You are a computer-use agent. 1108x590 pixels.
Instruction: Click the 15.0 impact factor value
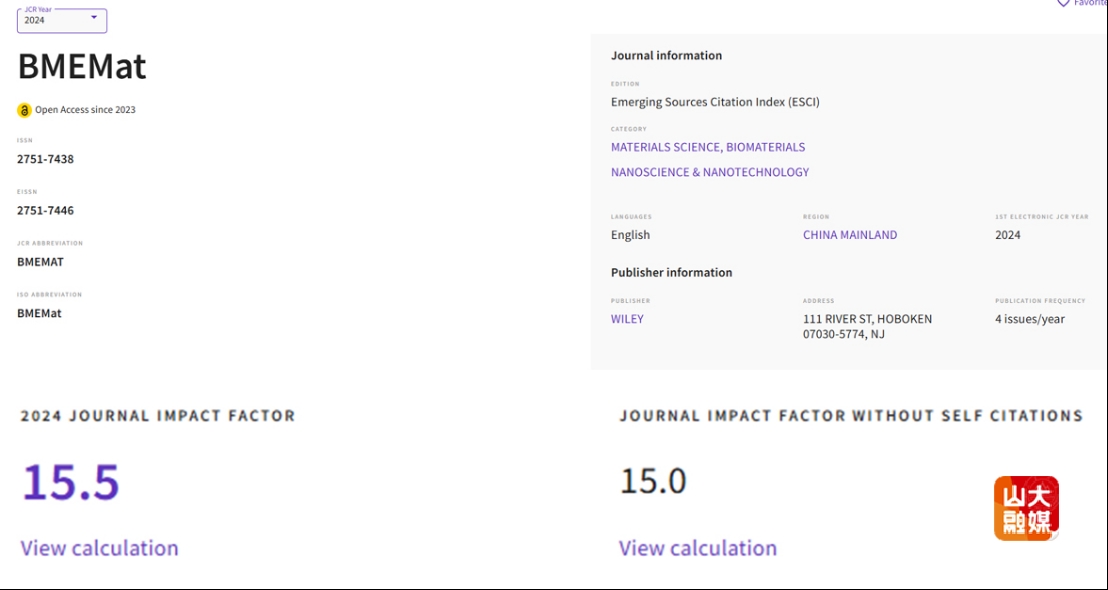point(654,481)
